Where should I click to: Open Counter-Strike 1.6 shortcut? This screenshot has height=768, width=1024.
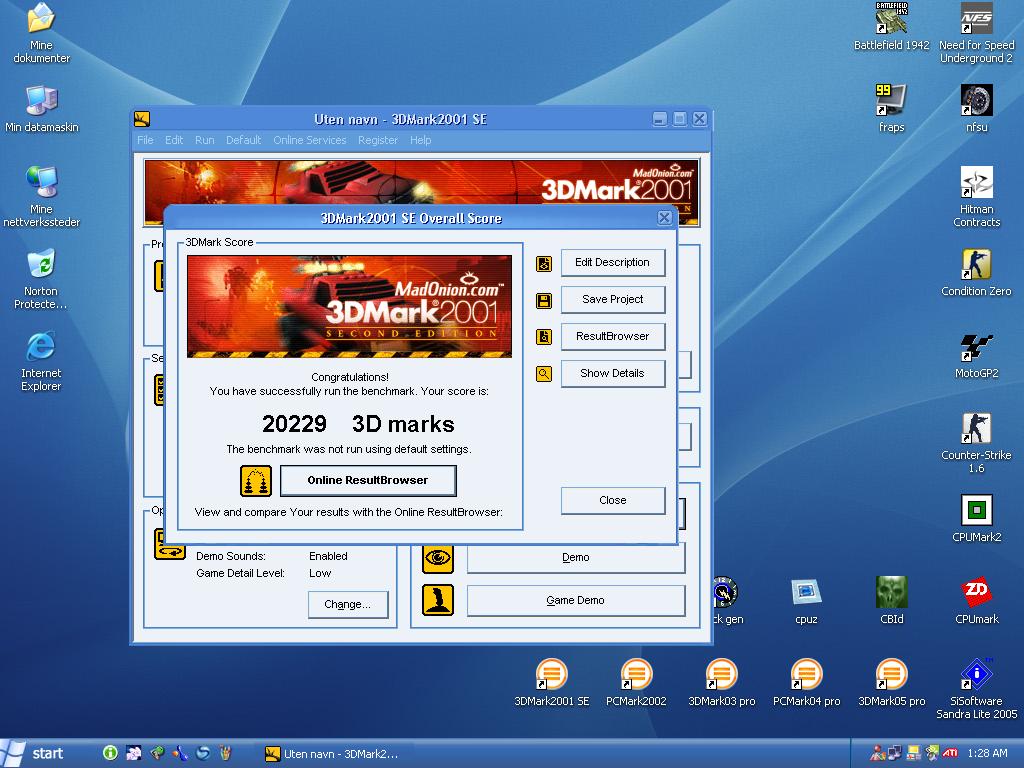point(976,443)
